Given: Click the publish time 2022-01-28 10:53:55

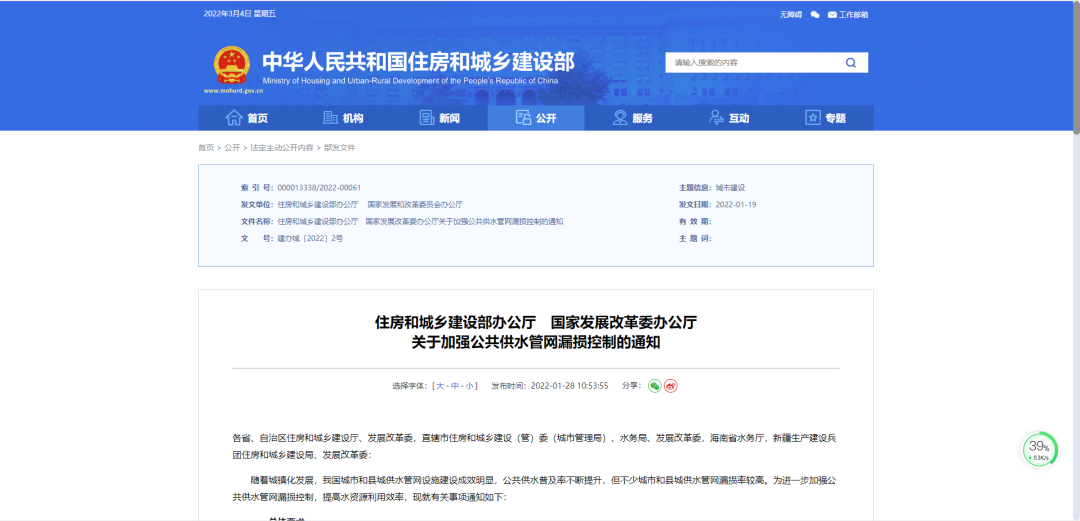Looking at the screenshot, I should click(x=570, y=386).
